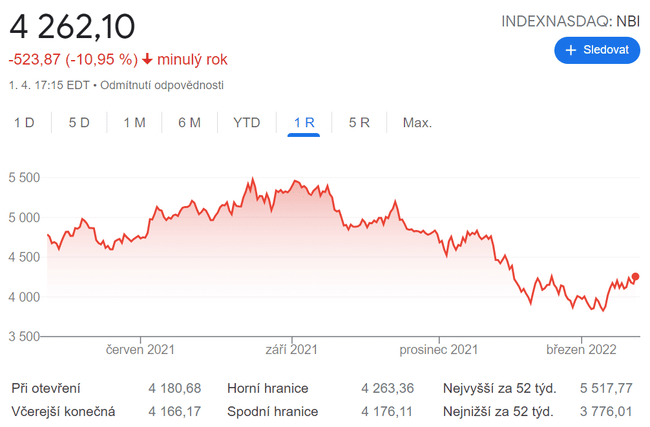650x427 pixels.
Task: Choose the 1 R one-year tab
Action: [304, 123]
